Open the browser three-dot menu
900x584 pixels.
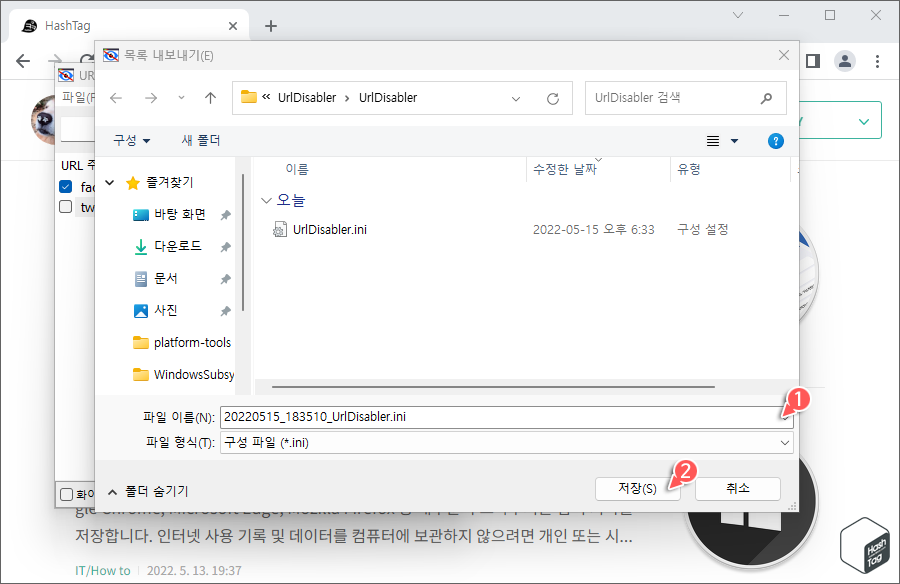tap(877, 60)
